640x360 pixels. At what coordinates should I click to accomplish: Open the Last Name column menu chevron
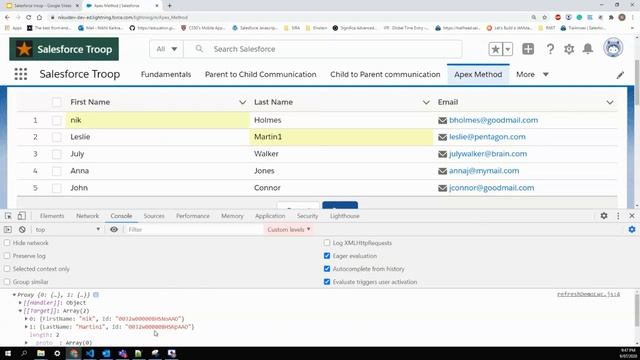coord(426,102)
